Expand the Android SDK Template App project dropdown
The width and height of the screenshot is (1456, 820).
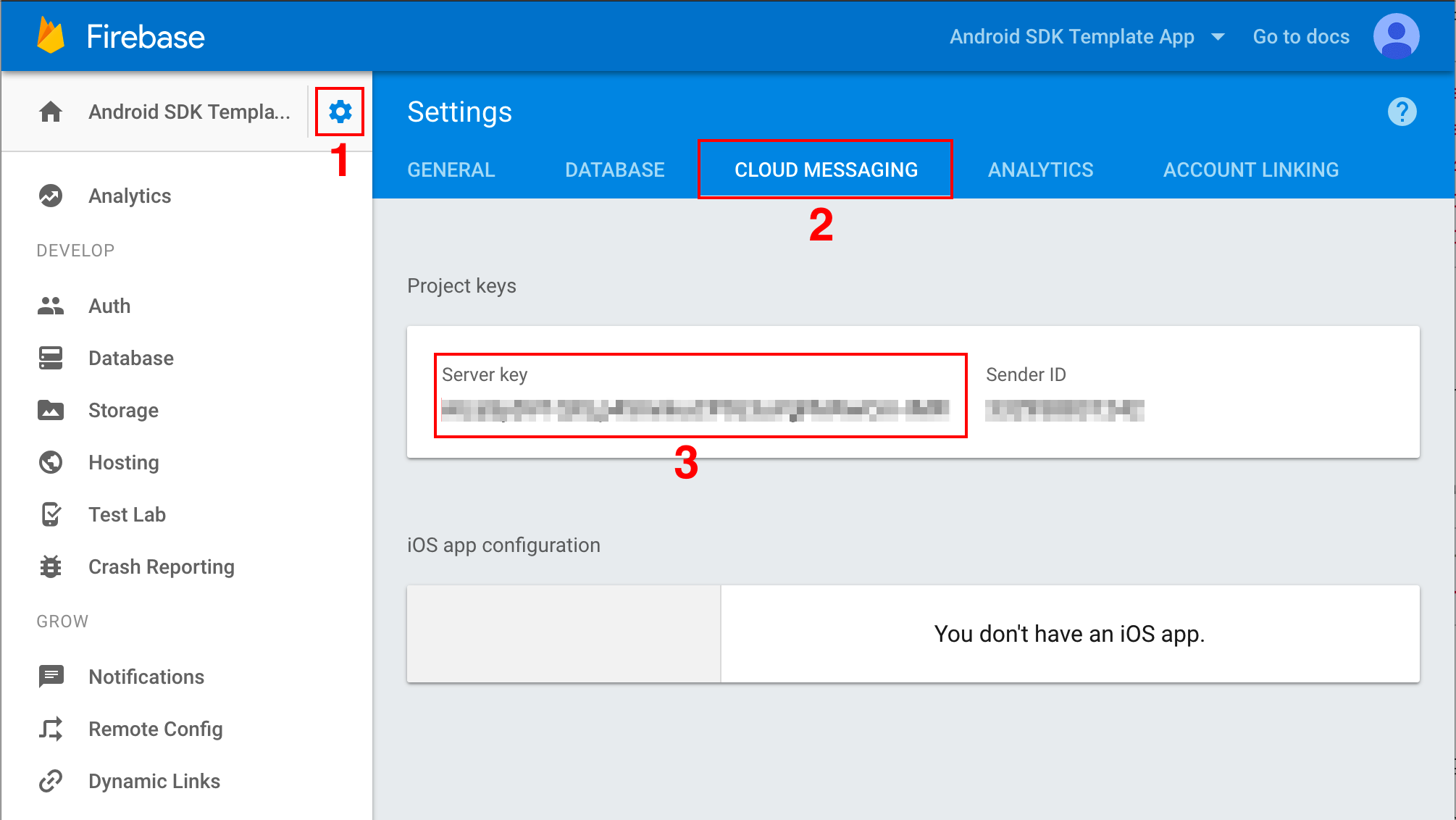1218,36
